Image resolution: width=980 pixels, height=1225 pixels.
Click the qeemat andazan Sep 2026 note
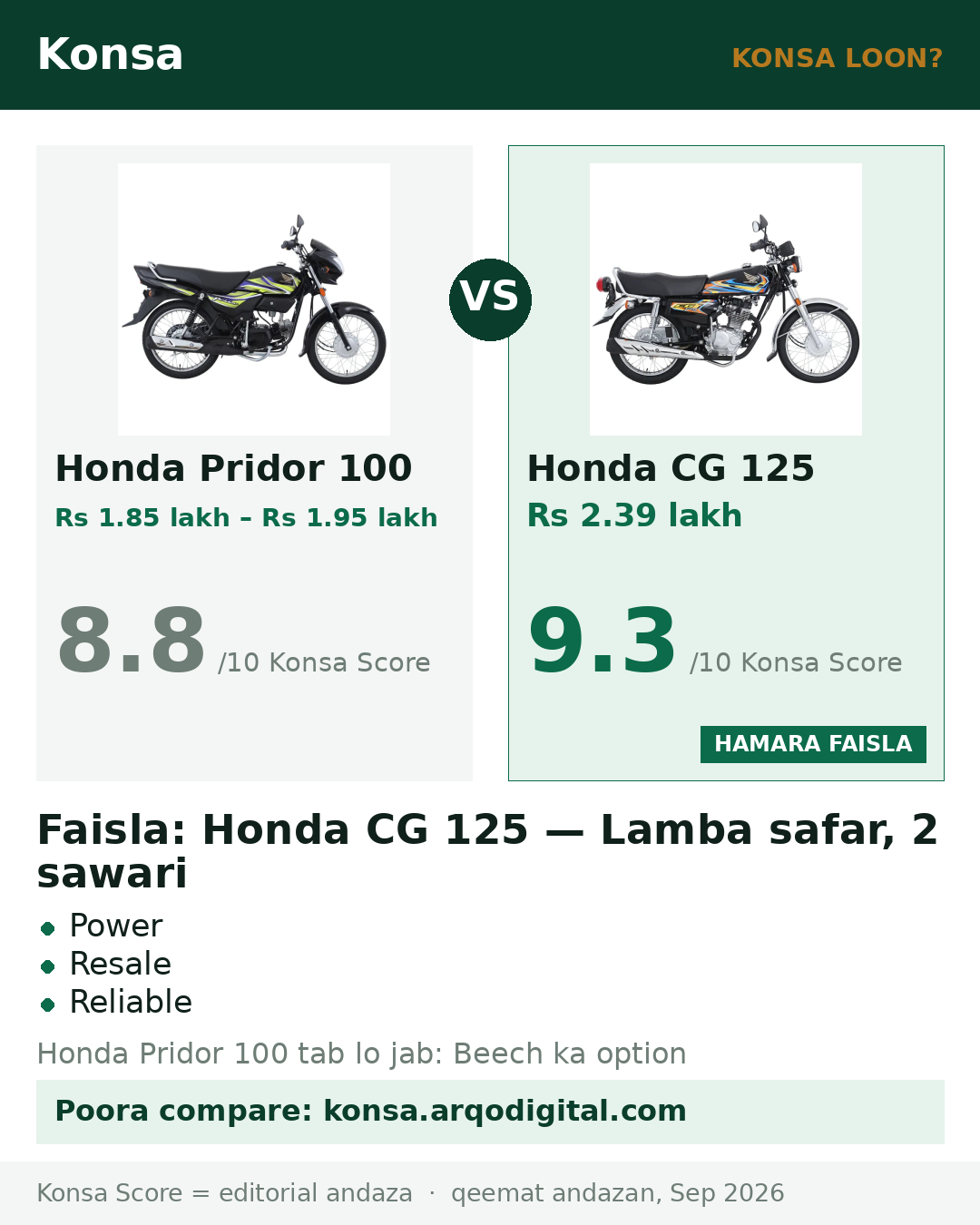coord(617,1193)
